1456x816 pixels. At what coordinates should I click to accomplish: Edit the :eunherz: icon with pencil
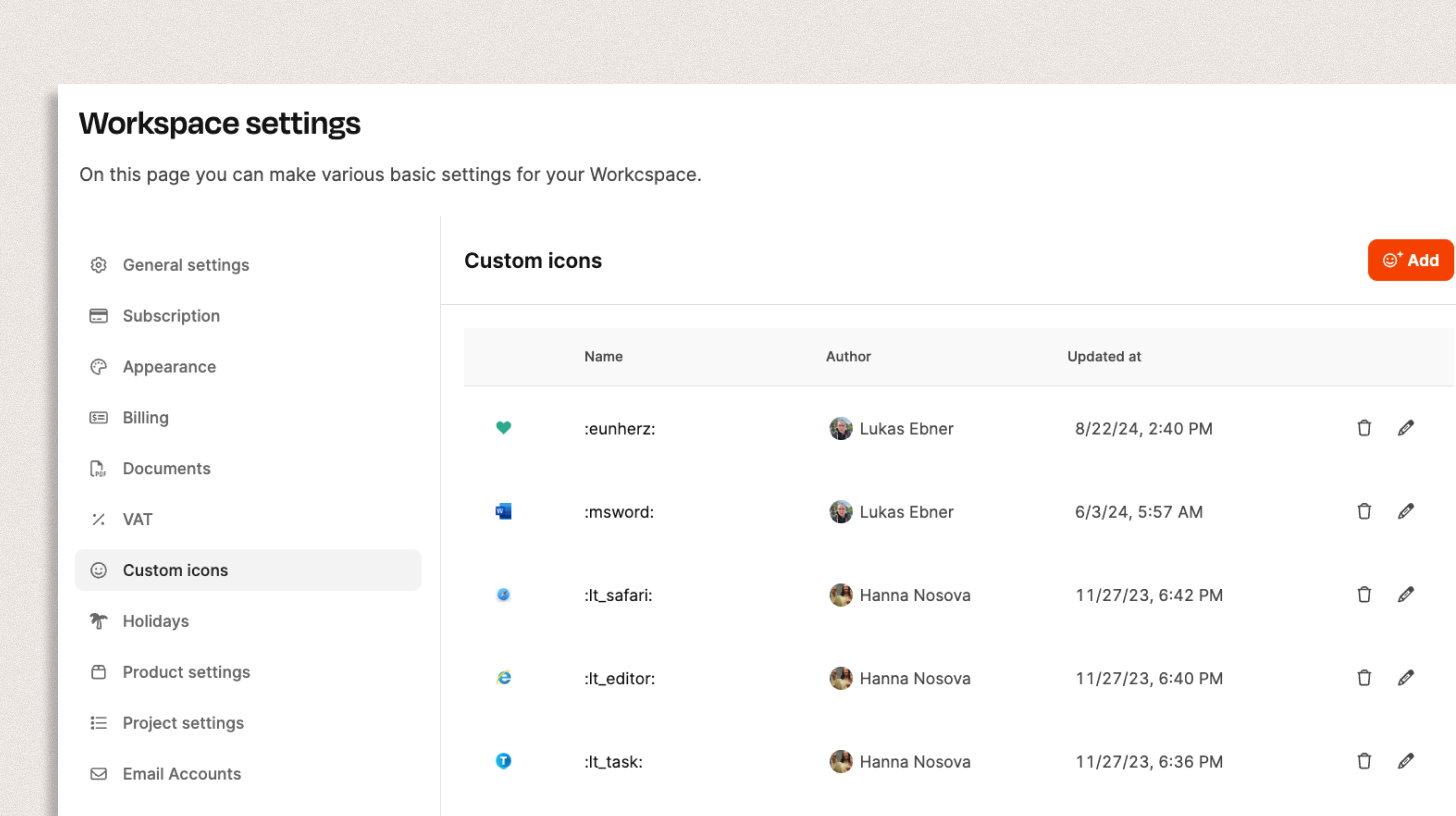pyautogui.click(x=1406, y=428)
